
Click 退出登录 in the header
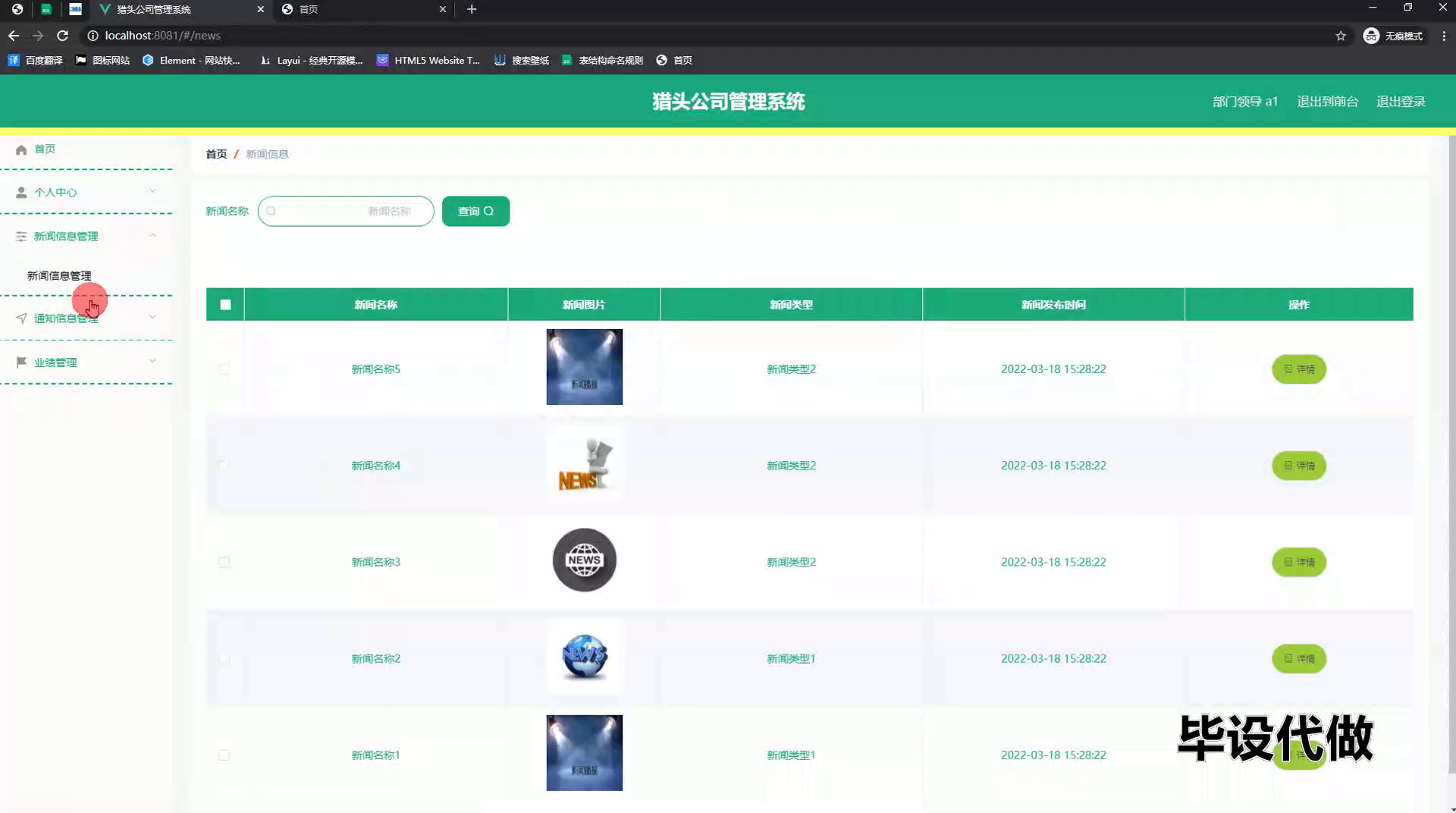point(1401,102)
